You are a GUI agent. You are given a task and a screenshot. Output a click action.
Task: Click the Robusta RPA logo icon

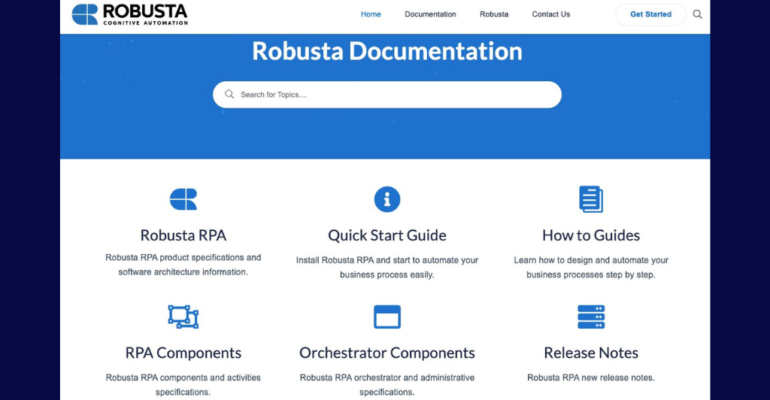183,199
